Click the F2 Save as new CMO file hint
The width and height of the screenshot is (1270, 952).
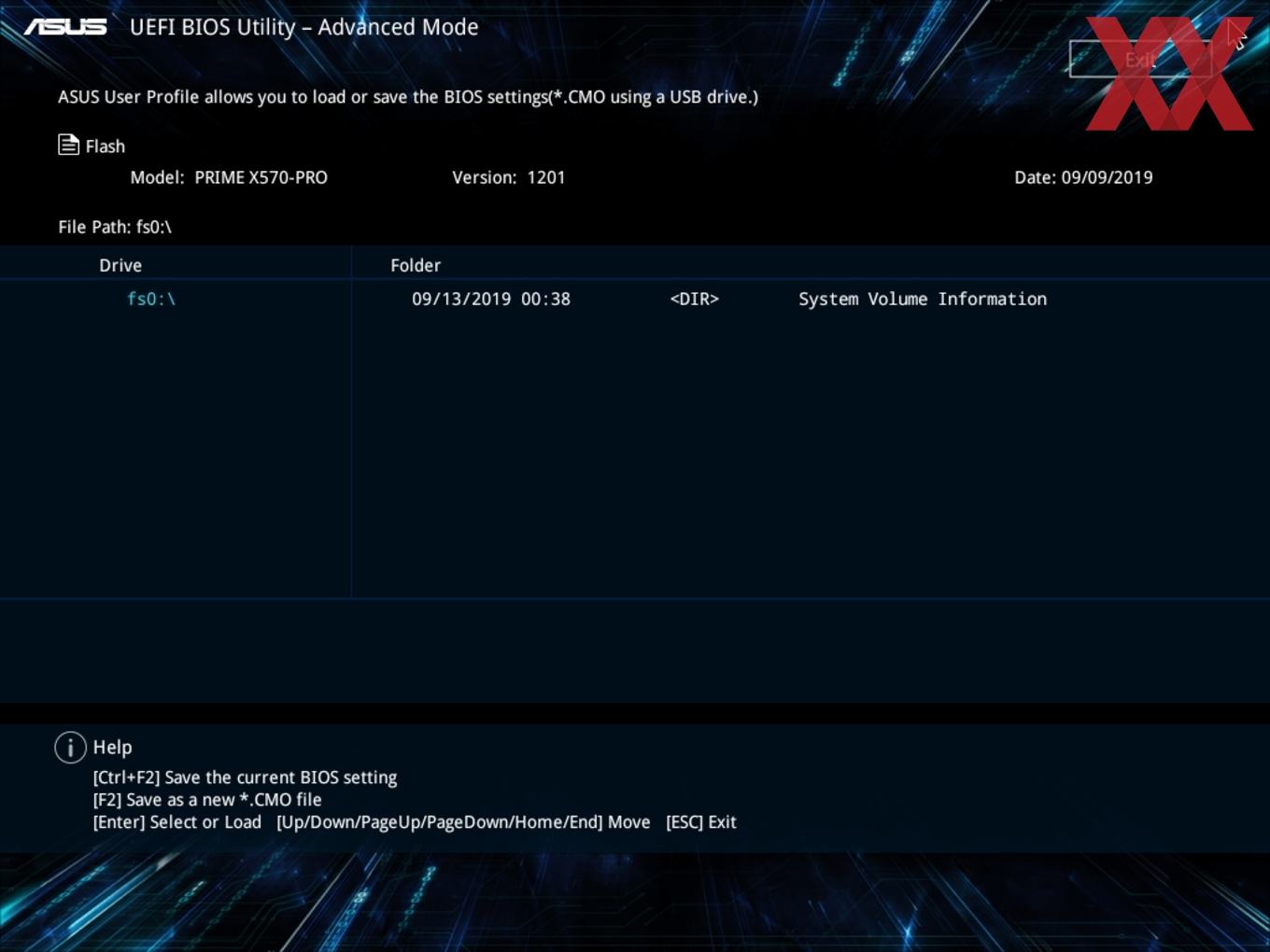coord(207,800)
